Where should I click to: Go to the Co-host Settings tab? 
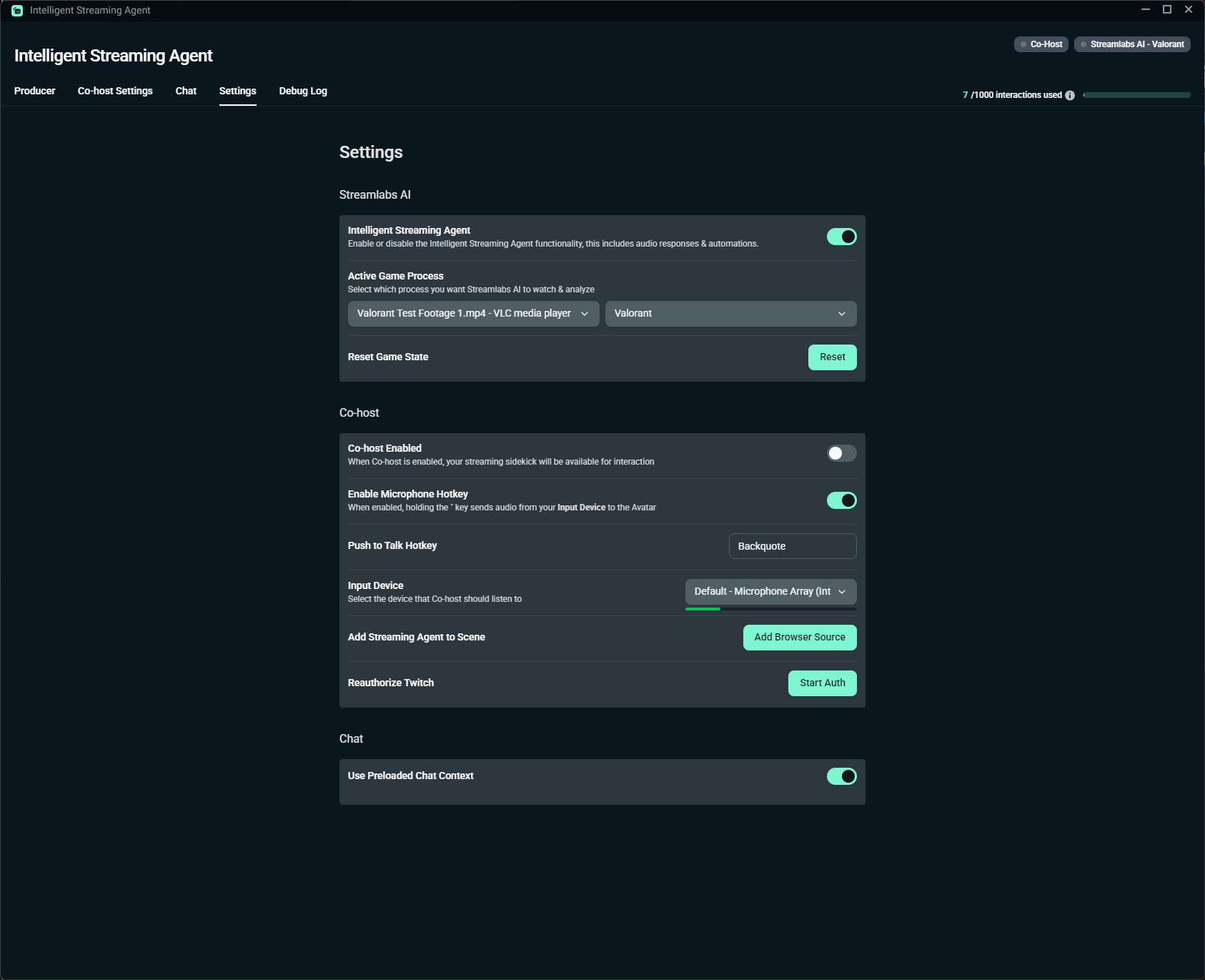tap(115, 91)
